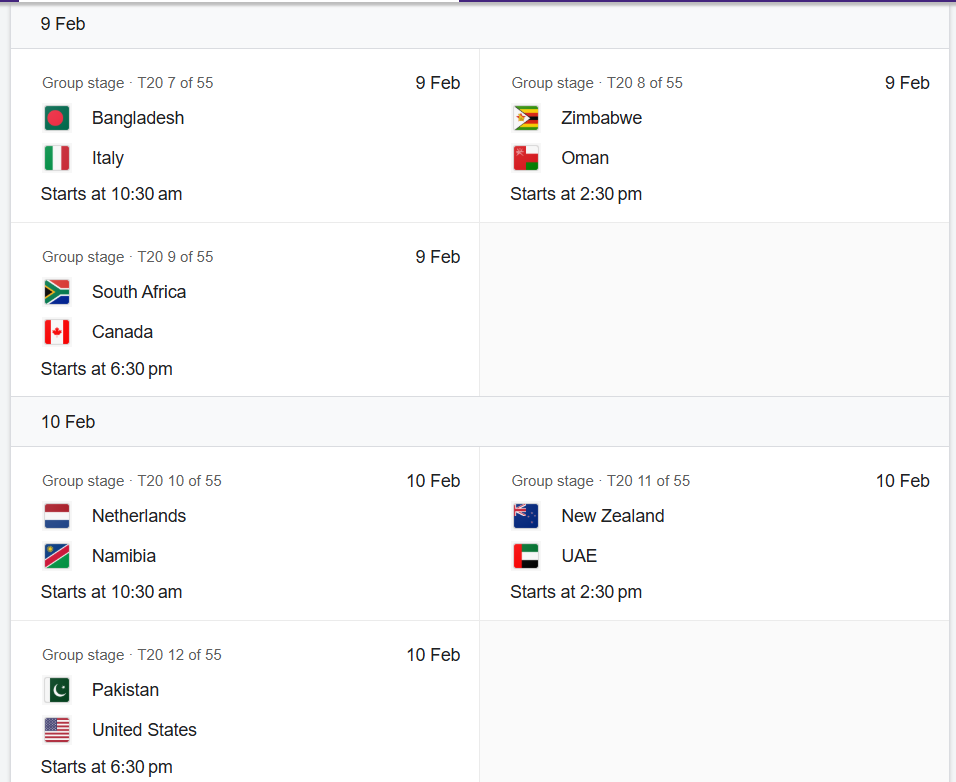This screenshot has height=782, width=956.
Task: Select the 9 Feb date section header
Action: click(x=63, y=24)
